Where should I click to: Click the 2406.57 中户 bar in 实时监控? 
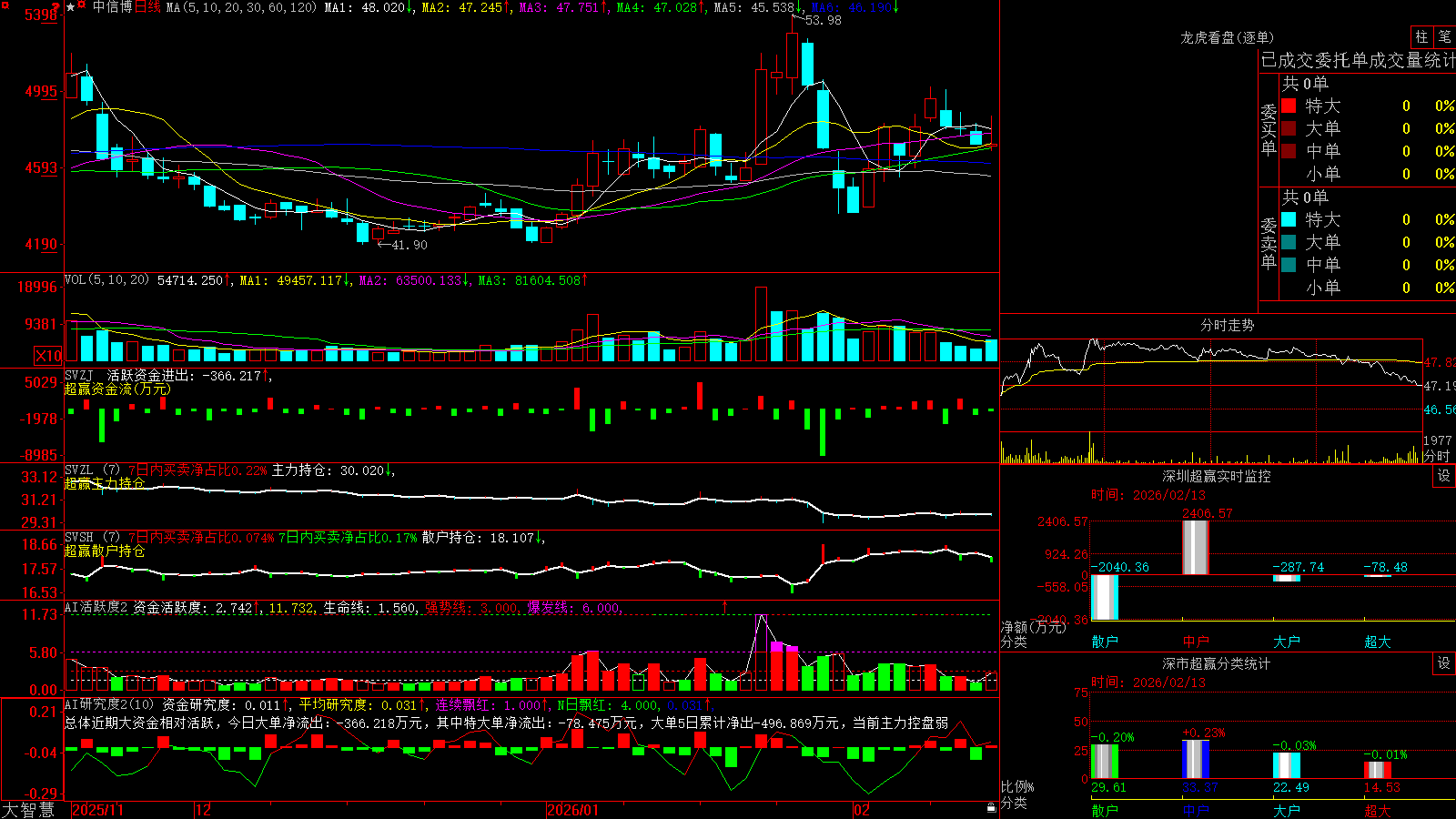1196,548
